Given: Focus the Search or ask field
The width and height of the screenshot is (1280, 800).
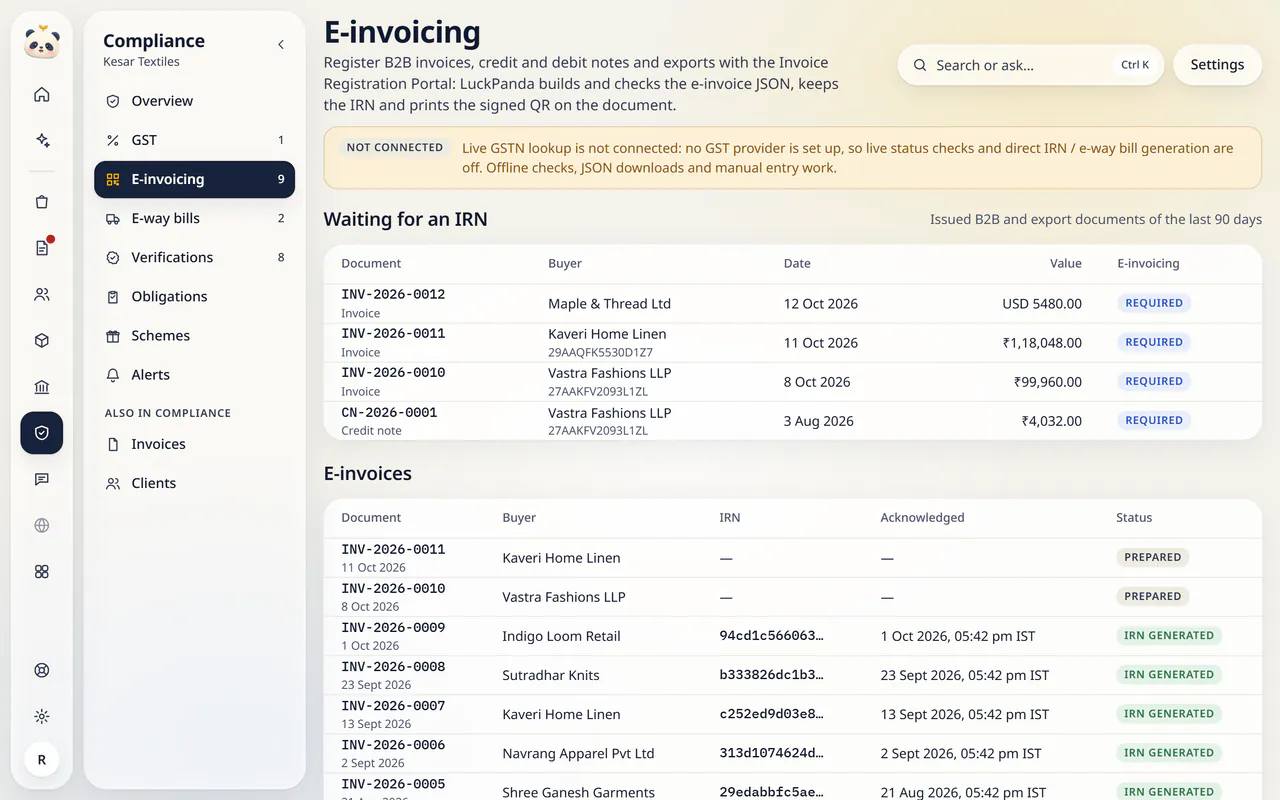Looking at the screenshot, I should 1031,65.
